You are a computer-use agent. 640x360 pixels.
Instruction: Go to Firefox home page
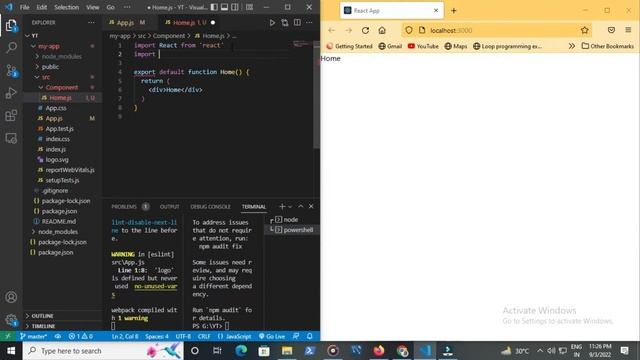click(382, 30)
